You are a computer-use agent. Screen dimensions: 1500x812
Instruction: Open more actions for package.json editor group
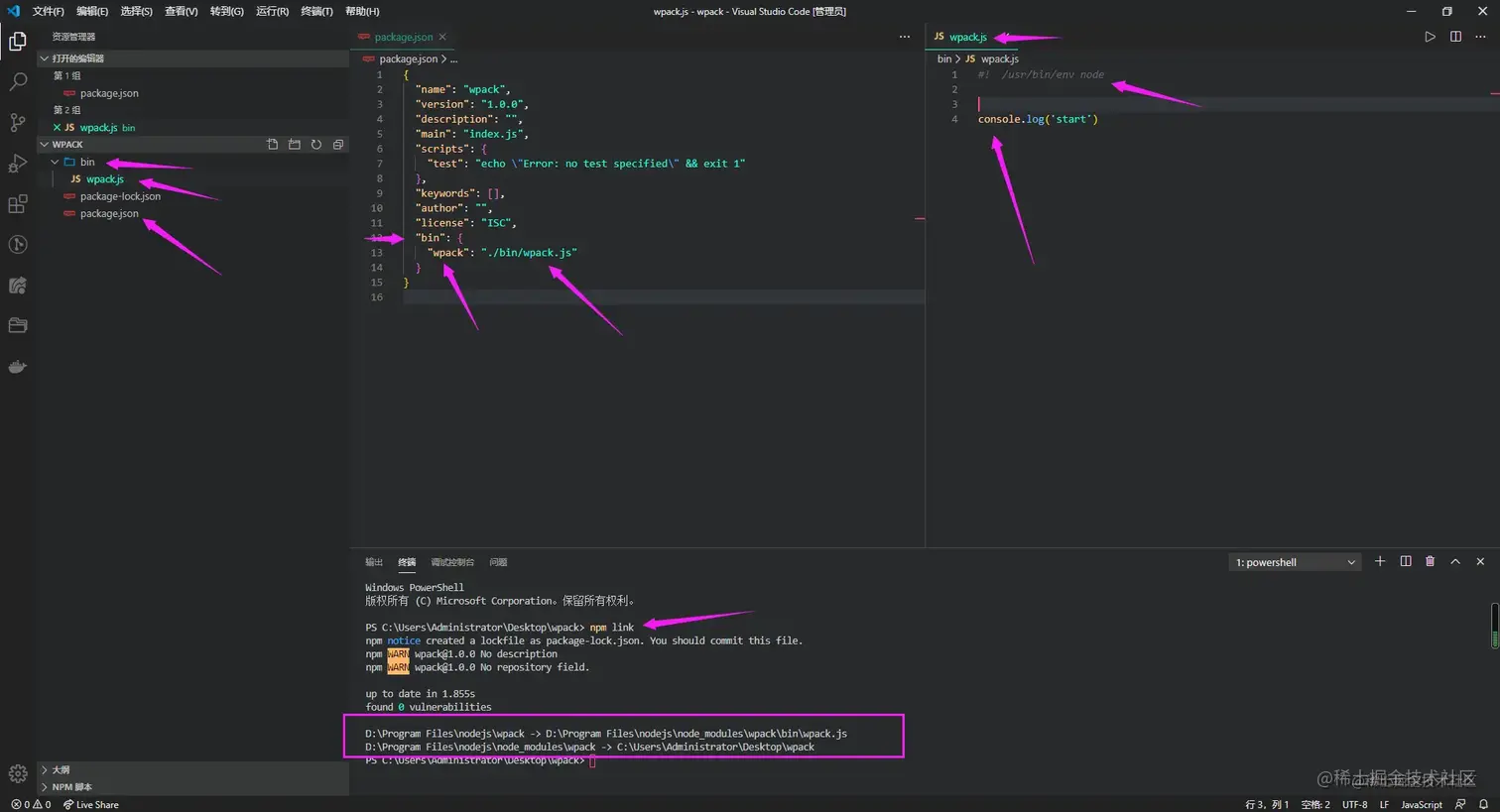pos(905,37)
